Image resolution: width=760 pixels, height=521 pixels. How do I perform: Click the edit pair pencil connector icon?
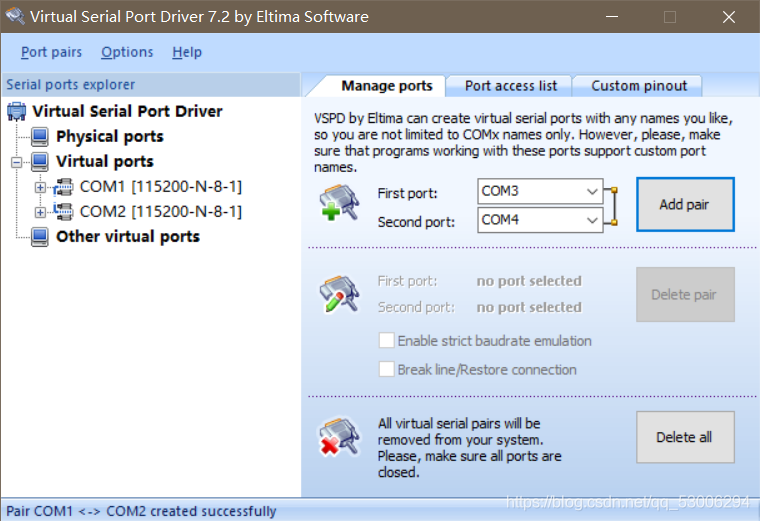[340, 294]
